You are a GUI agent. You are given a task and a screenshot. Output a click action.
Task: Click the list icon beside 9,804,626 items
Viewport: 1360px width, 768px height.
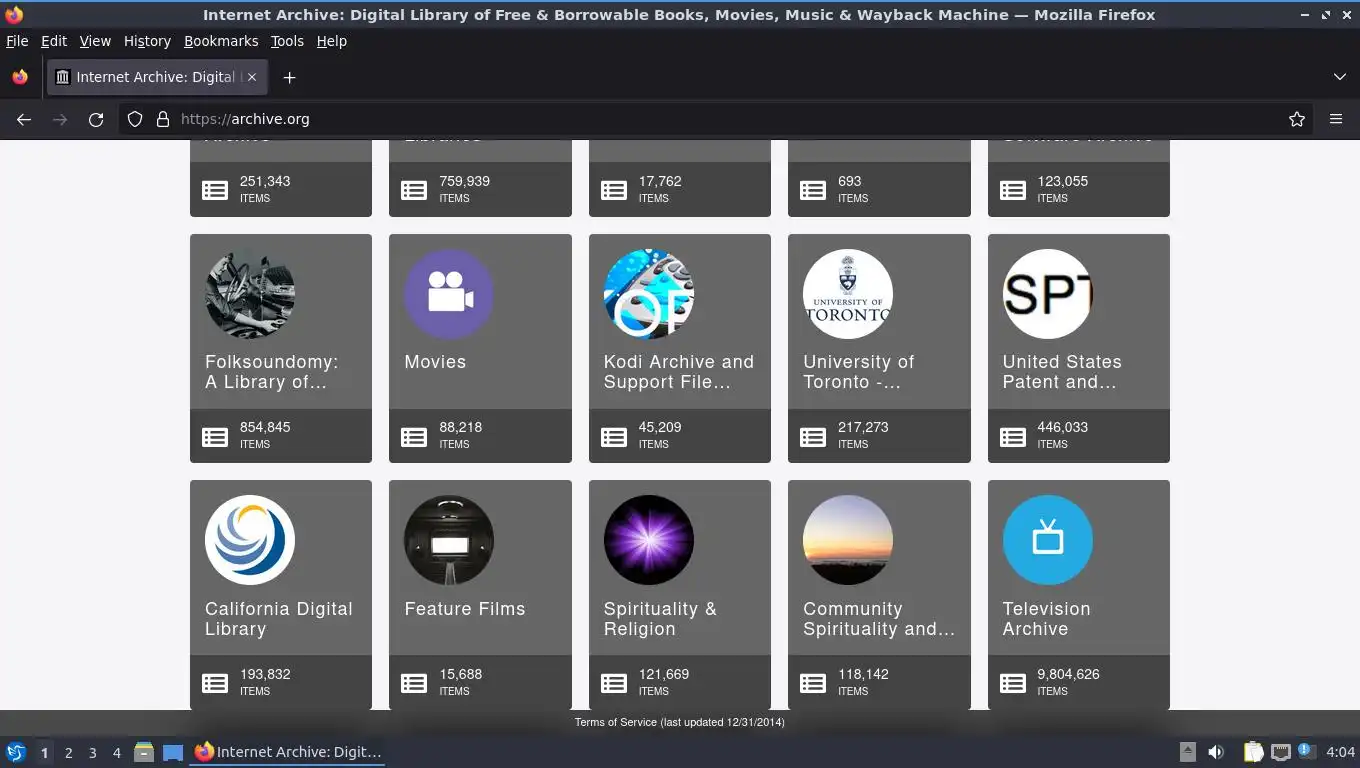[1013, 684]
